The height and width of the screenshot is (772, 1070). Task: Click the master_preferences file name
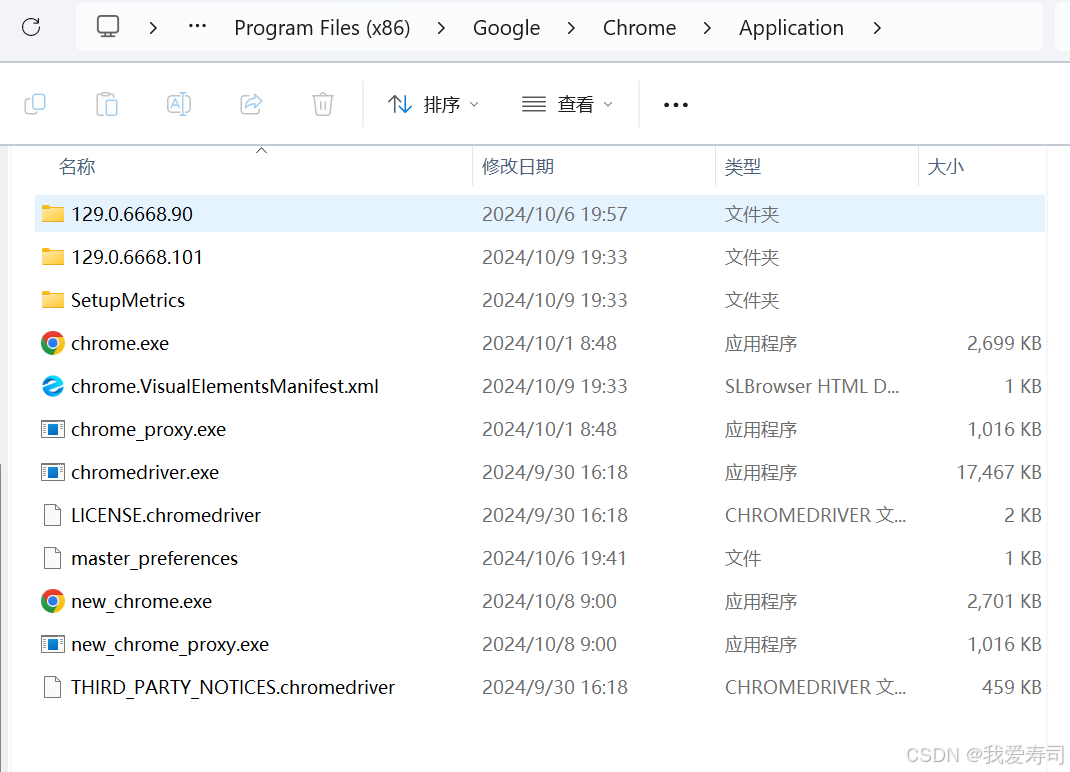click(155, 558)
